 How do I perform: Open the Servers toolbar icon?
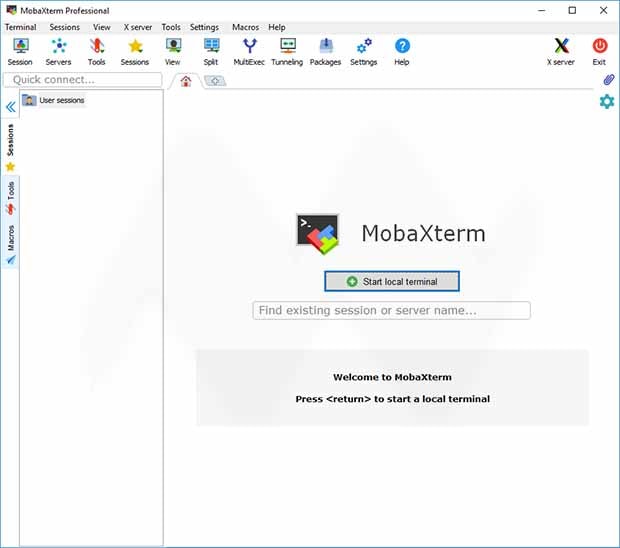[59, 52]
